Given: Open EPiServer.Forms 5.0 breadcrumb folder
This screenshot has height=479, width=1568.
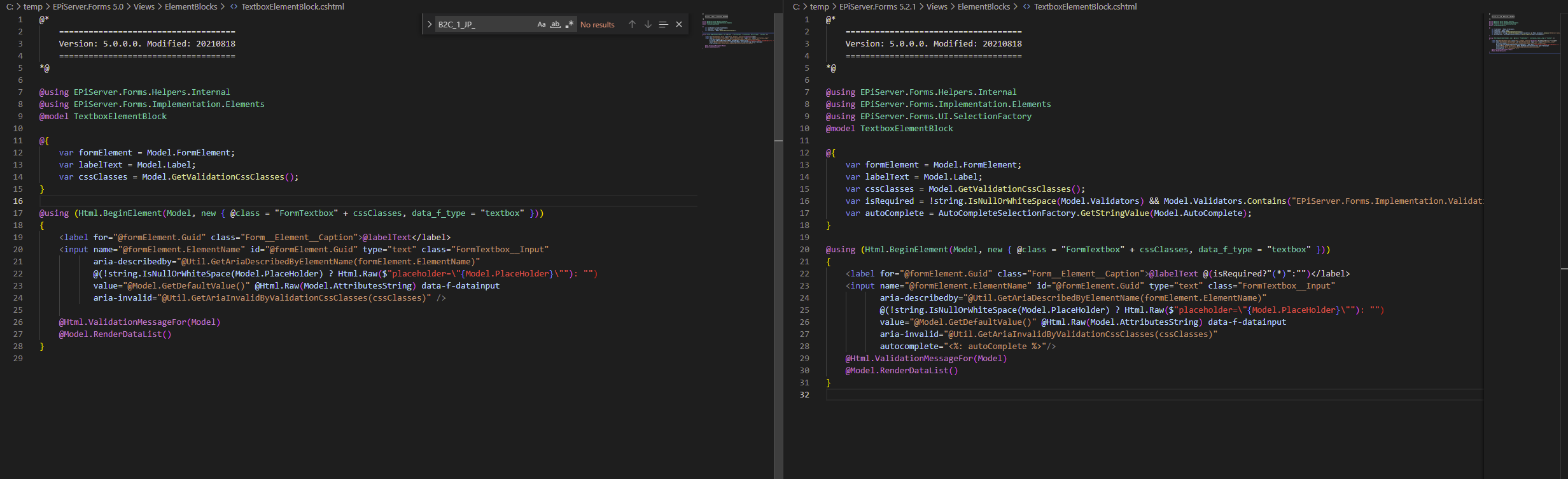Looking at the screenshot, I should (88, 6).
